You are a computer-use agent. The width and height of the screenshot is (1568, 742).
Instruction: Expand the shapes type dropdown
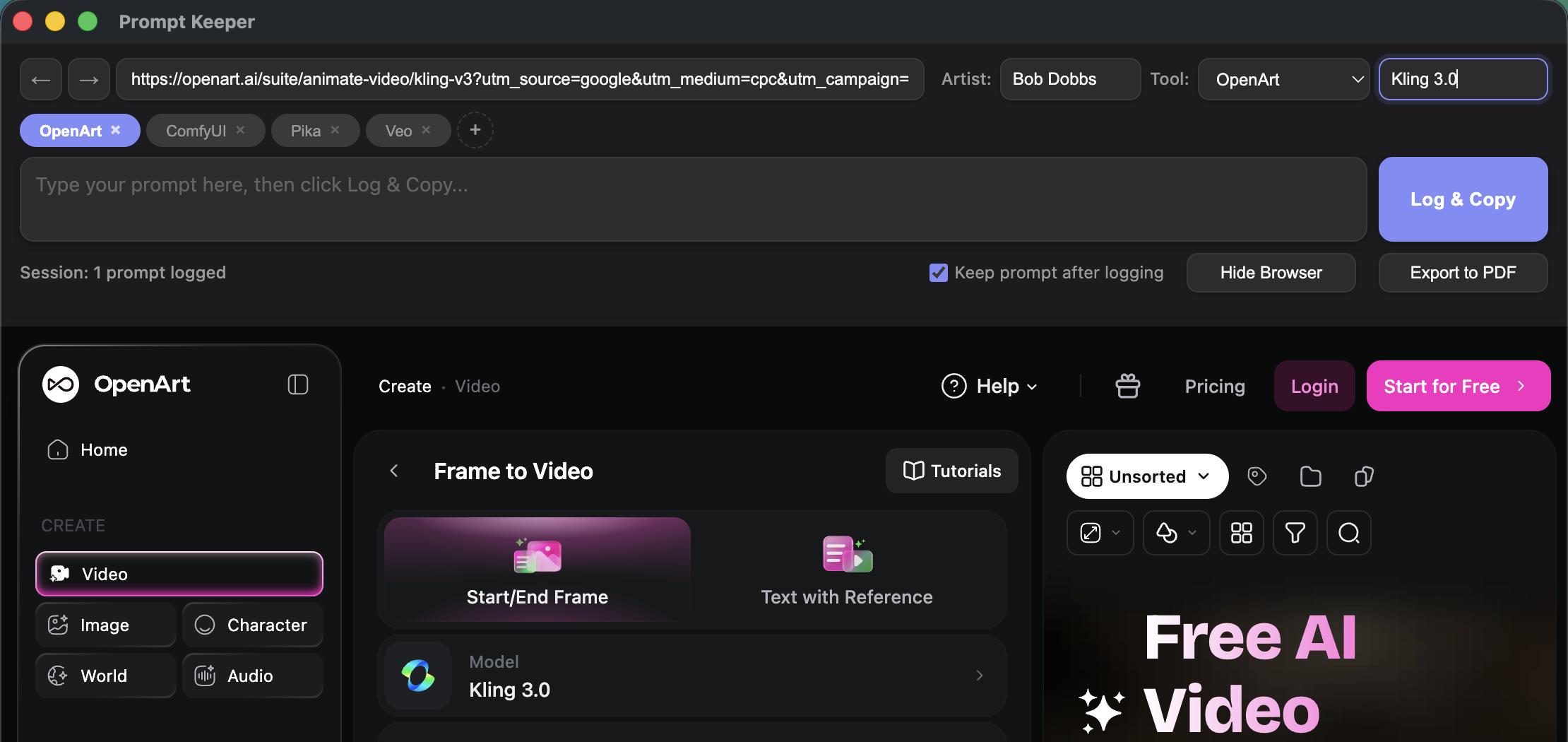click(1176, 533)
